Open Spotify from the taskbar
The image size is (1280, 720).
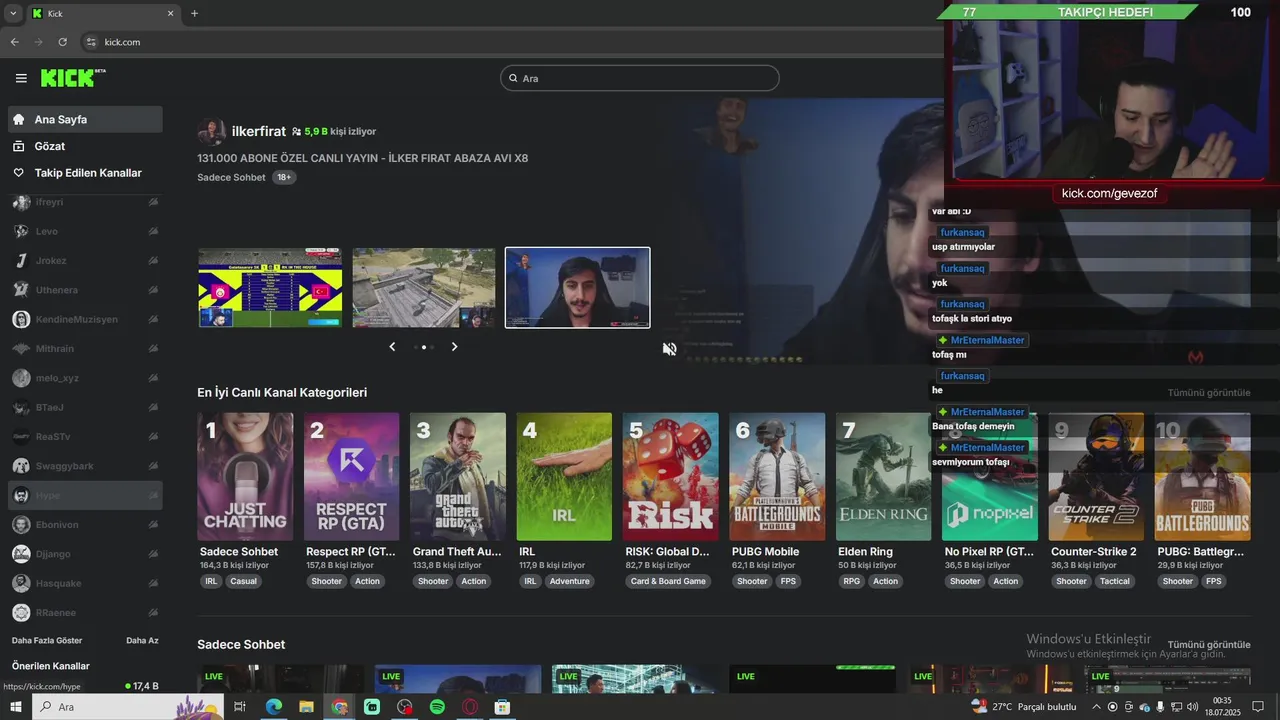[x=437, y=707]
